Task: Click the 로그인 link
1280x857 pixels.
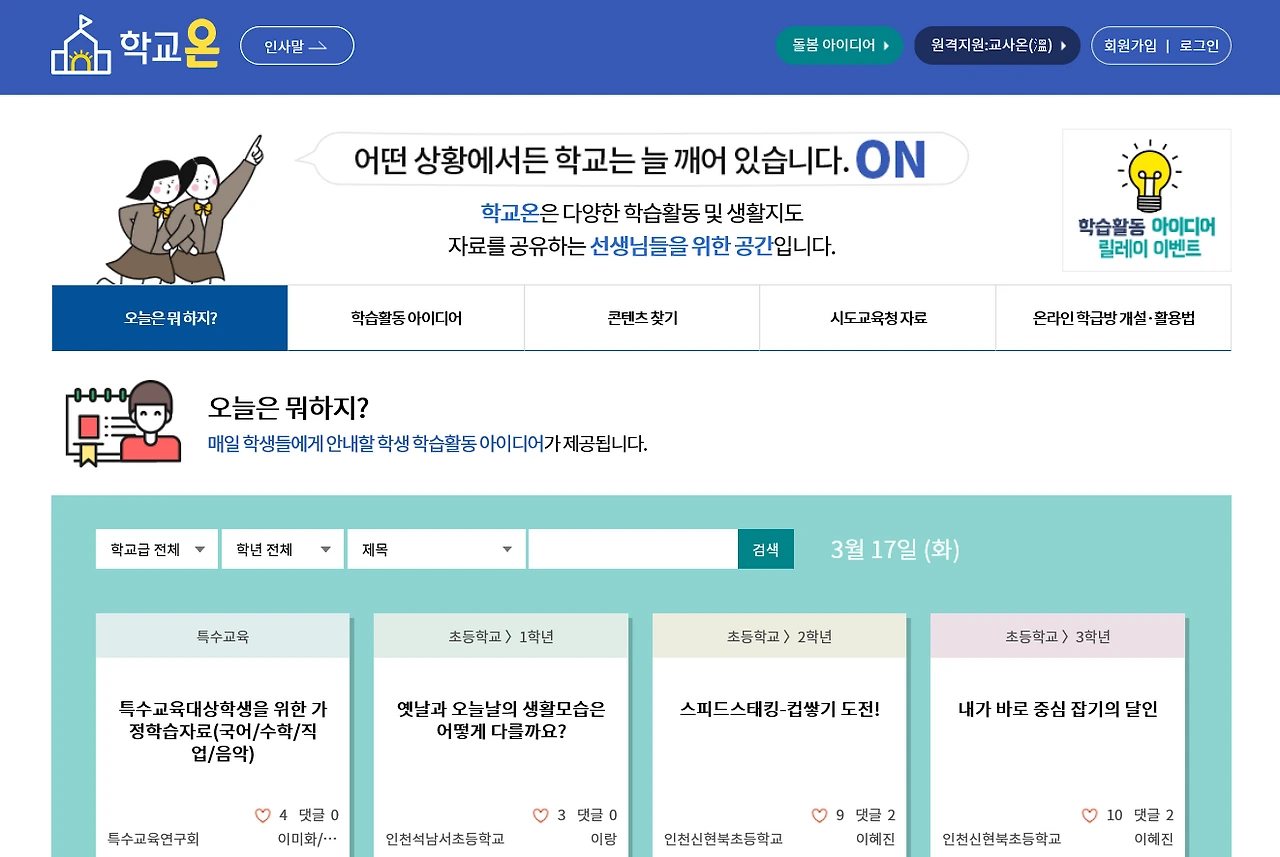Action: tap(1199, 45)
